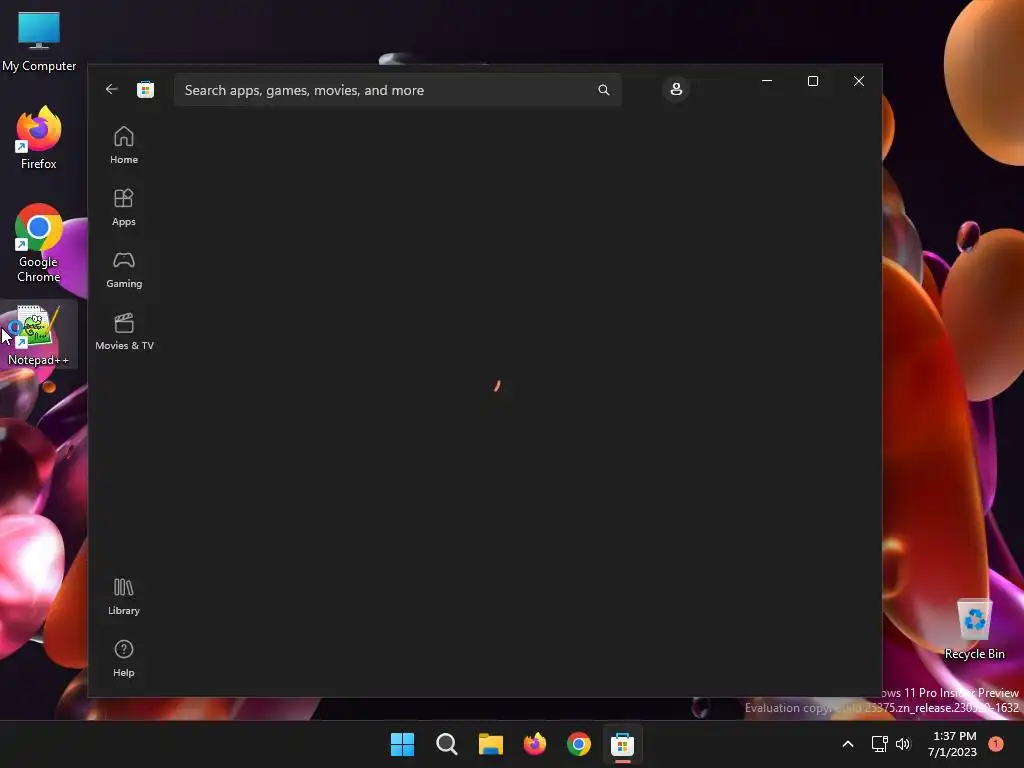
Task: Open the Gaming section in Store sidebar
Action: coord(124,269)
